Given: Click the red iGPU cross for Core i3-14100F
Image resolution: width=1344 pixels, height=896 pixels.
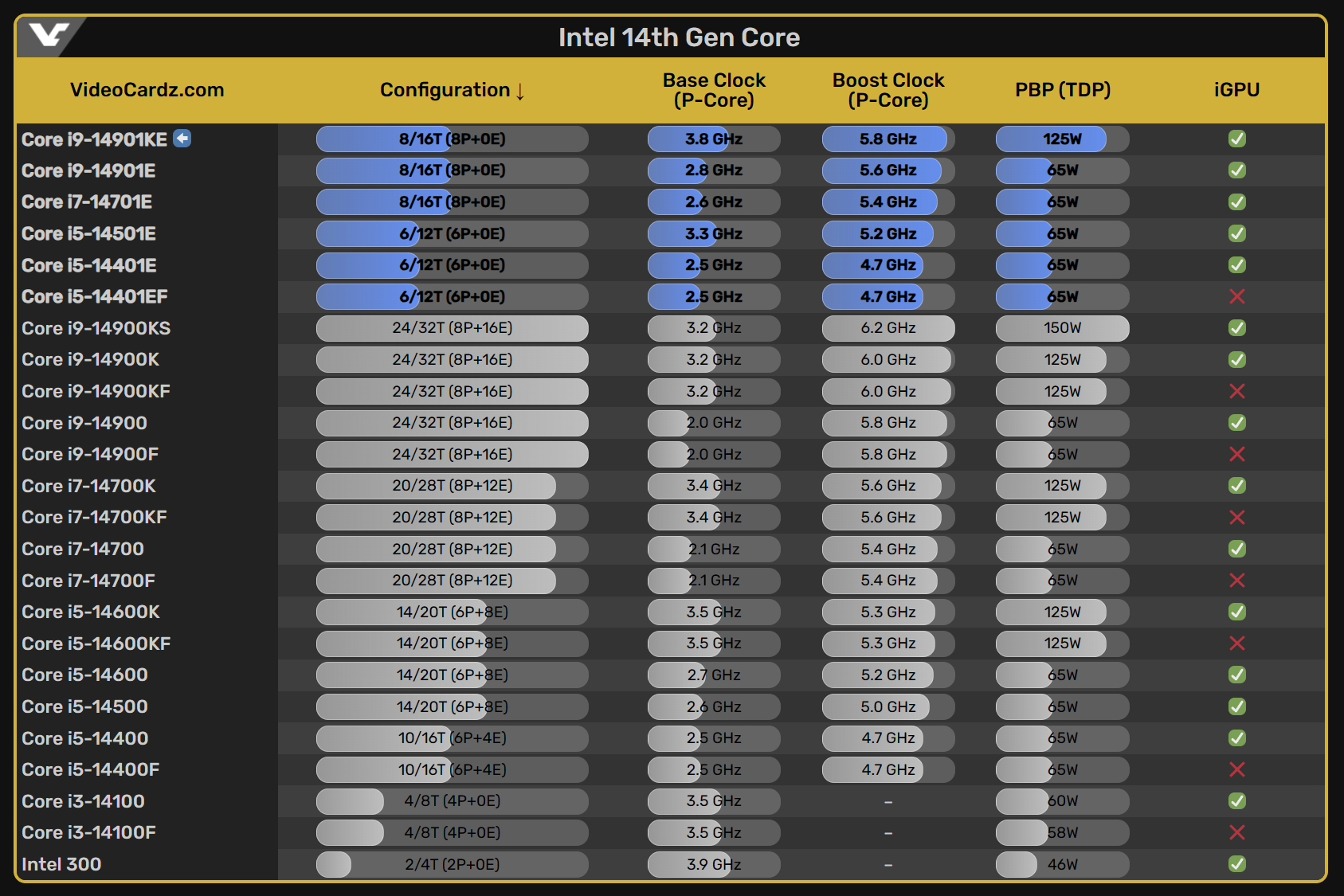Looking at the screenshot, I should pyautogui.click(x=1237, y=832).
